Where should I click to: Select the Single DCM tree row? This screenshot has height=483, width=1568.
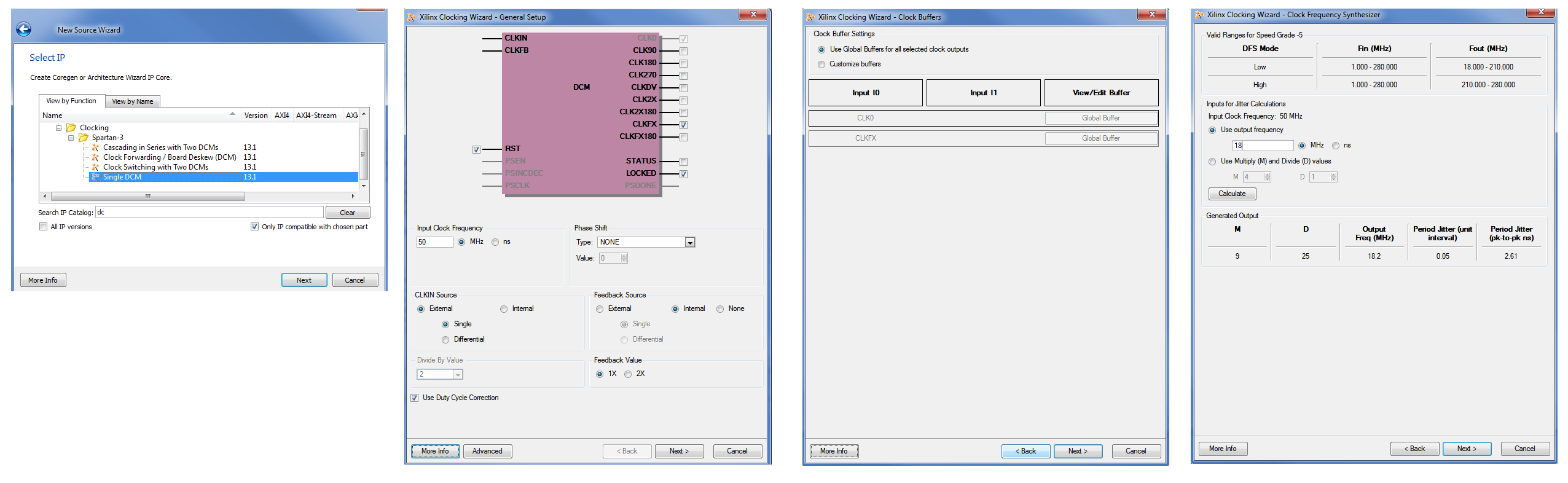(224, 177)
